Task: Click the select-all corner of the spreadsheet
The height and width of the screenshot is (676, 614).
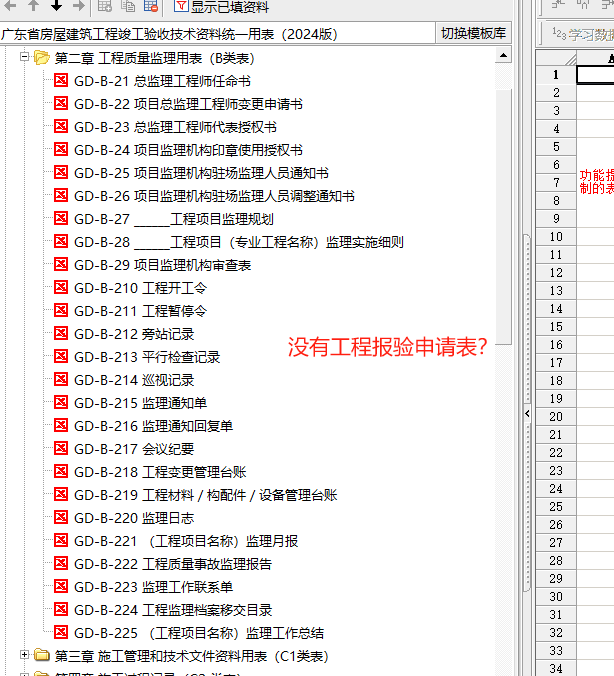Action: coord(556,58)
